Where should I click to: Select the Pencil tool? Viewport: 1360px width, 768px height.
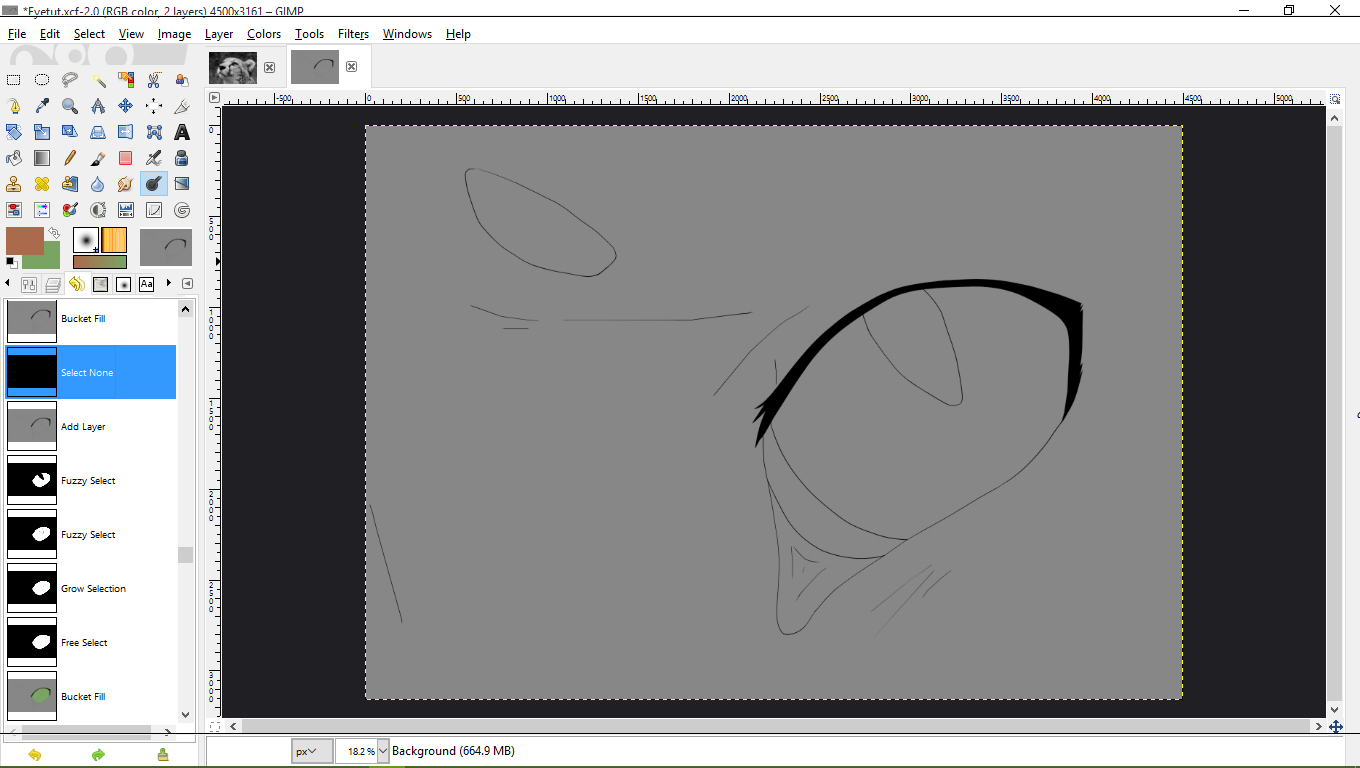click(x=70, y=158)
